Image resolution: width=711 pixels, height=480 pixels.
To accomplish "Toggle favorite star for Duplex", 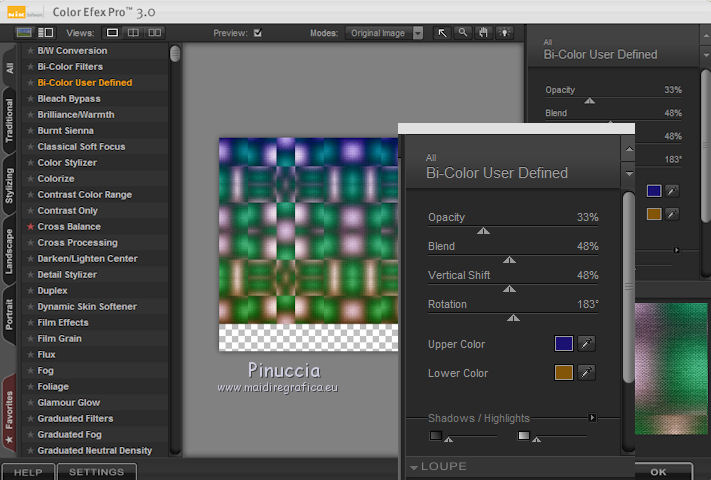I will point(30,291).
